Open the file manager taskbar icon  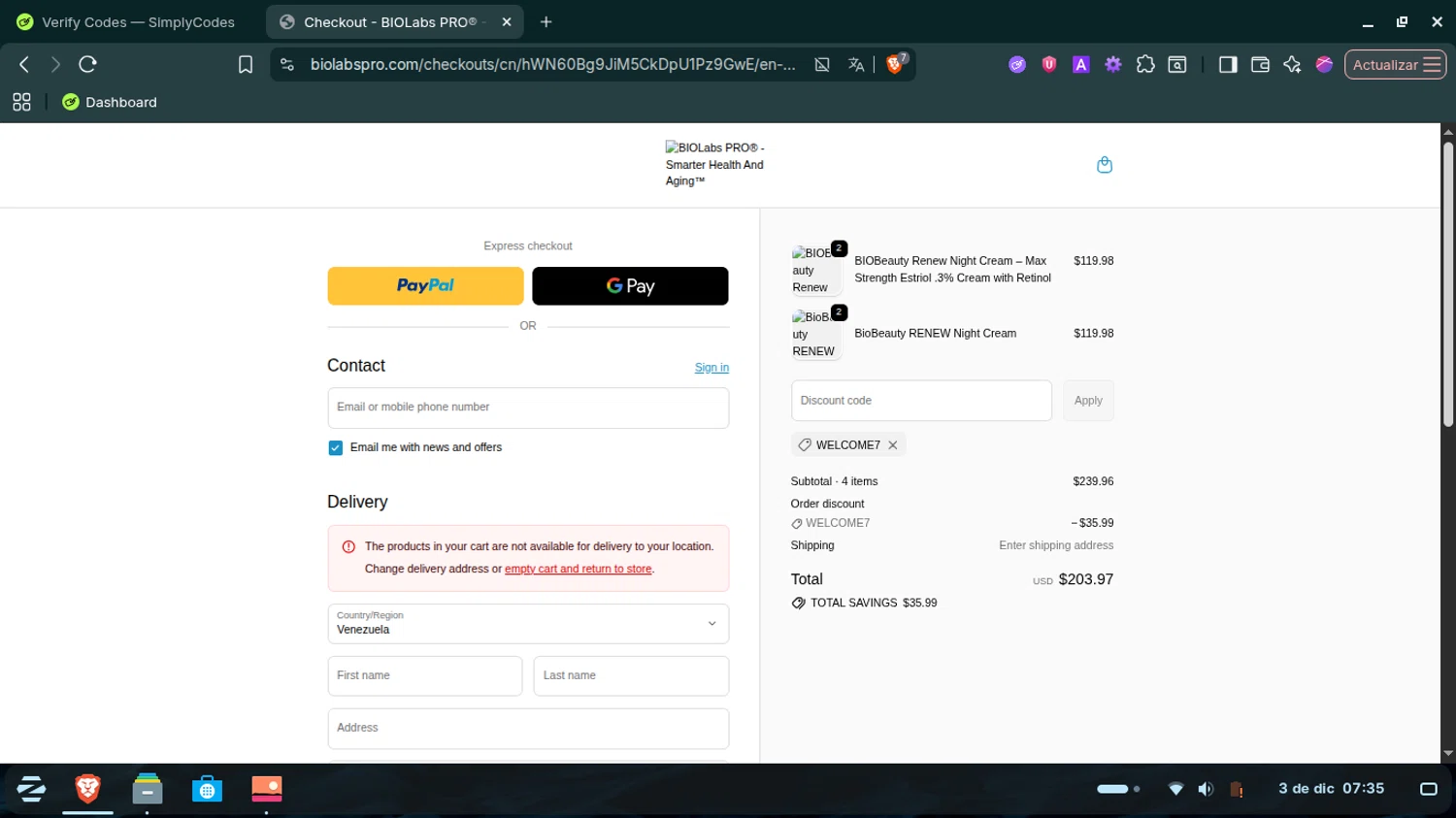coord(148,788)
